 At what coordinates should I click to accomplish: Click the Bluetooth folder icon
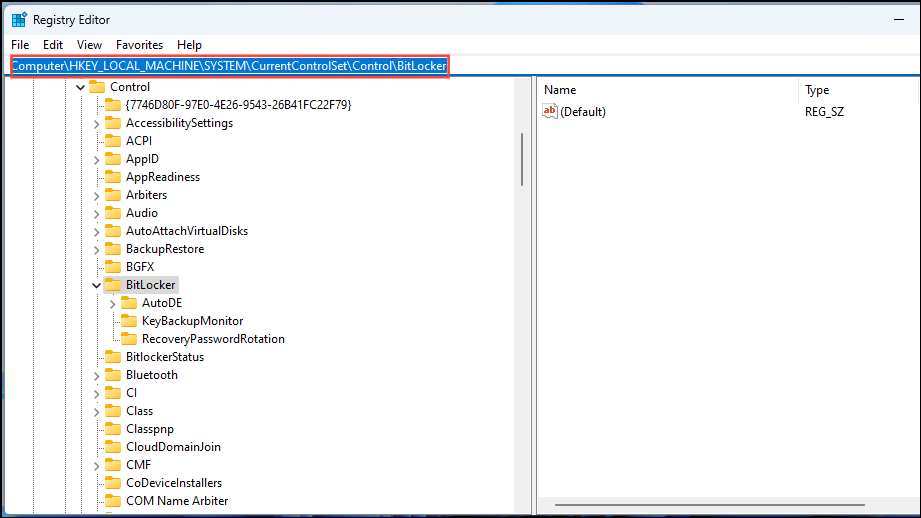[x=113, y=375]
